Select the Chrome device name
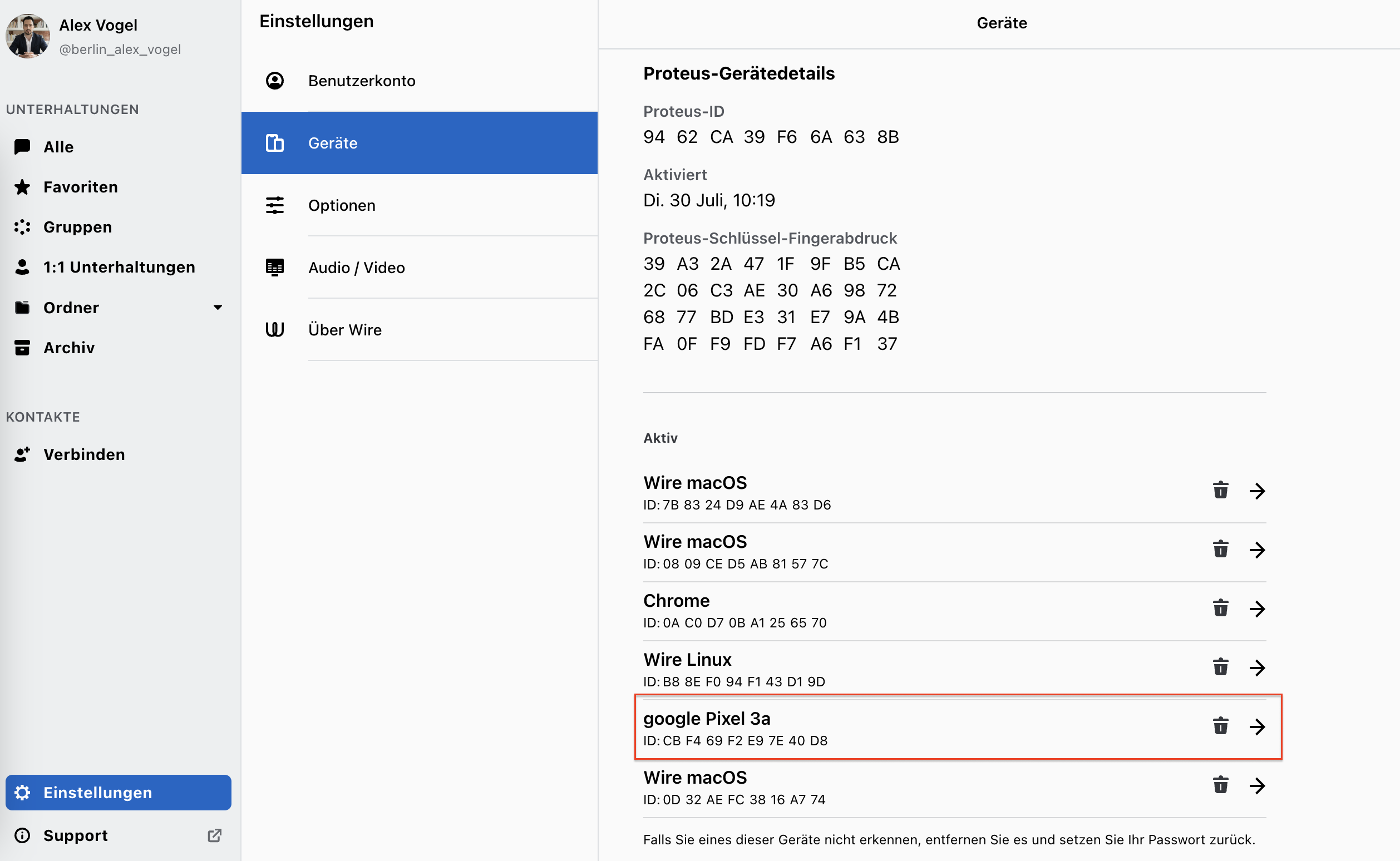The image size is (1400, 861). coord(676,601)
